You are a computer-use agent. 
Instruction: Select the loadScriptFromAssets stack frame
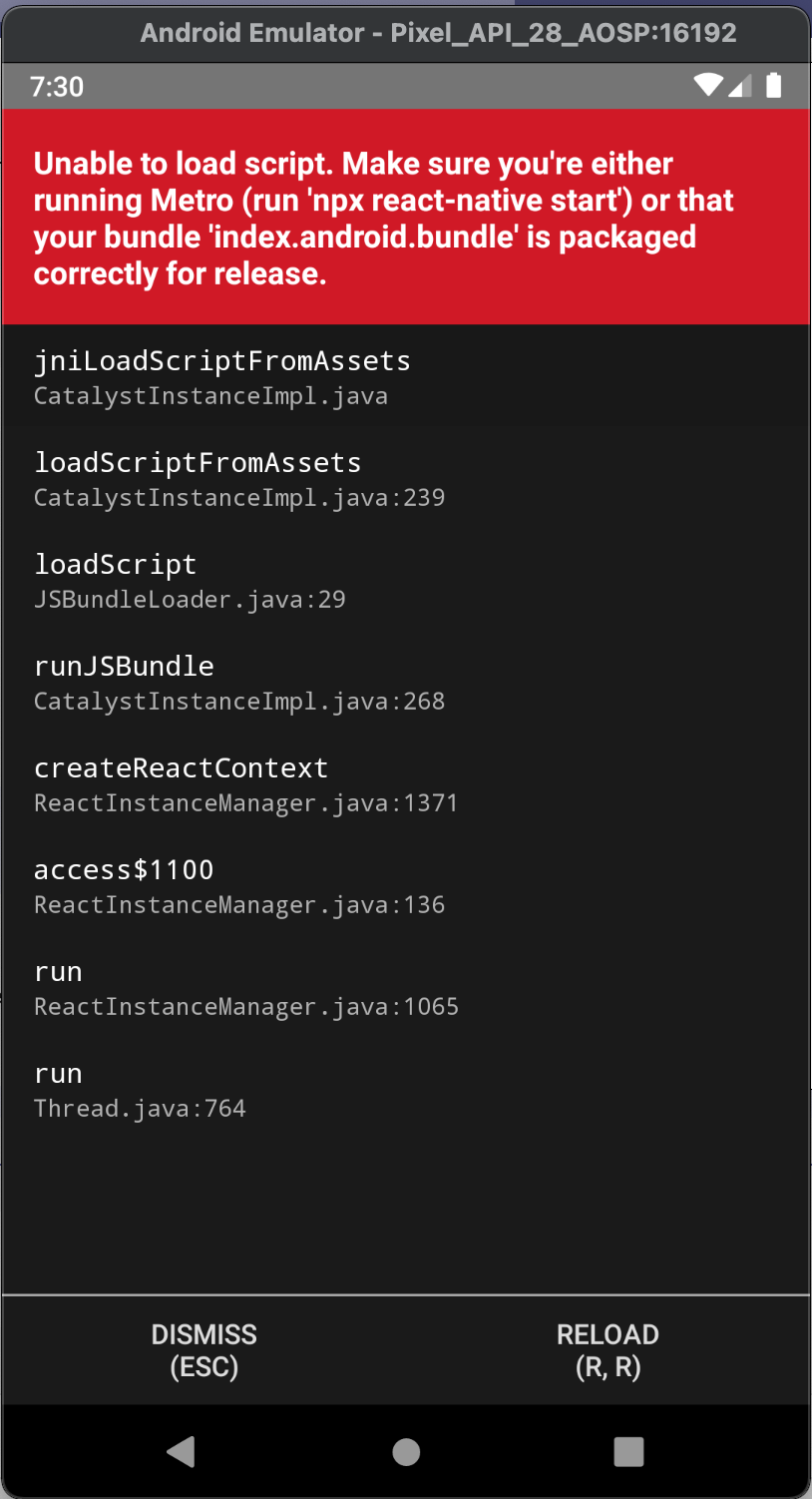(406, 479)
